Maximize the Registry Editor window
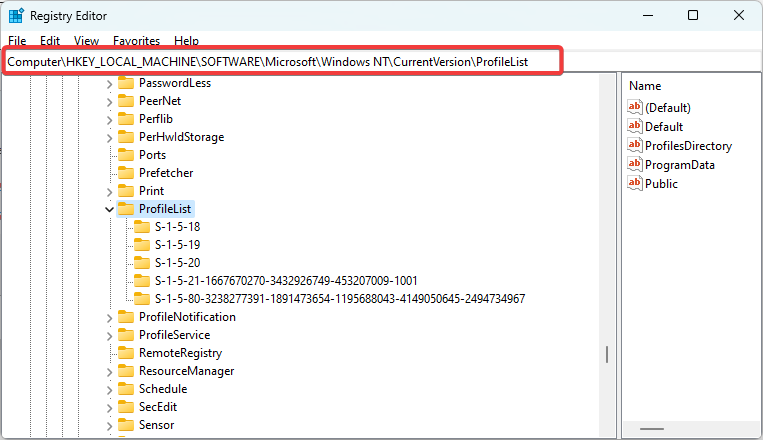 (x=693, y=16)
